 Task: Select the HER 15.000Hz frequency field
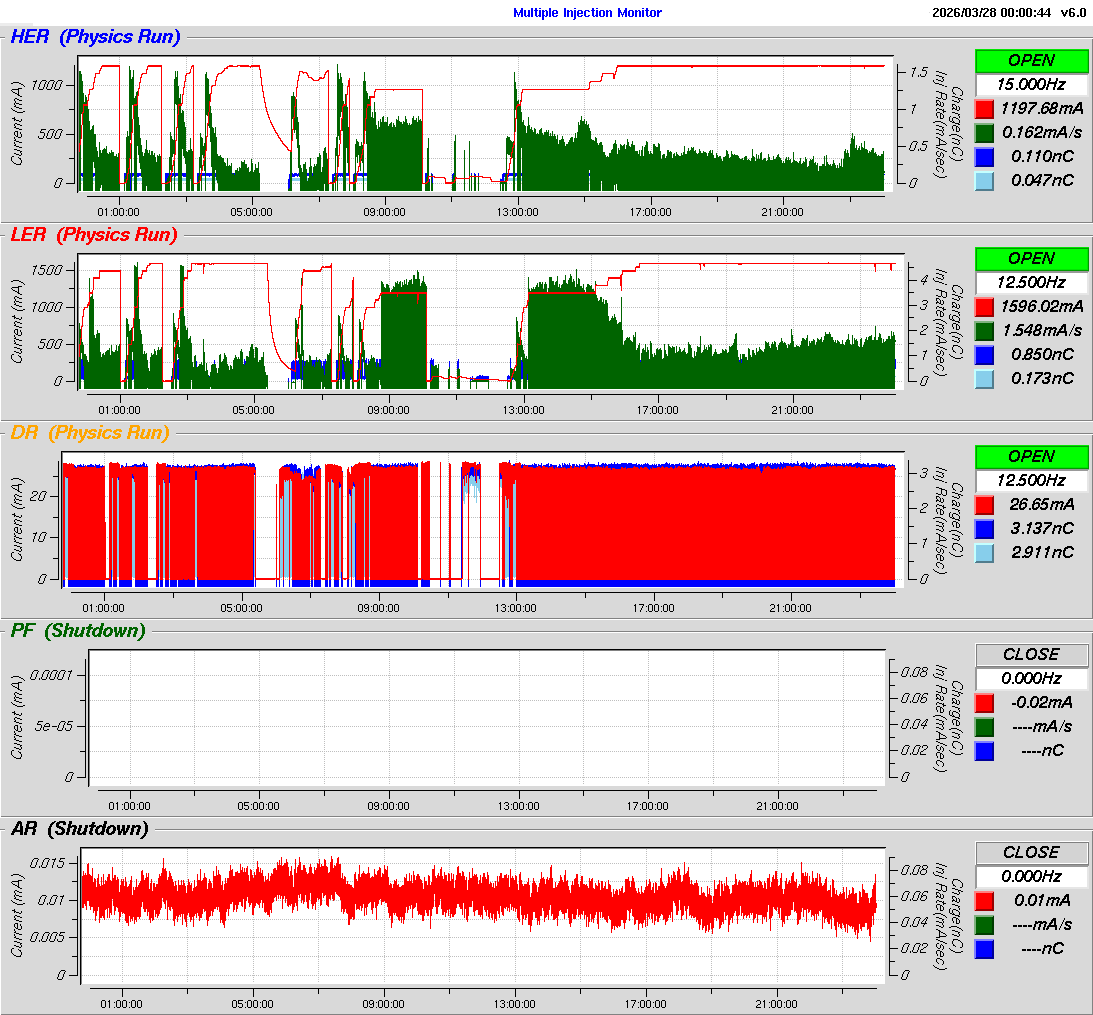pos(1031,84)
